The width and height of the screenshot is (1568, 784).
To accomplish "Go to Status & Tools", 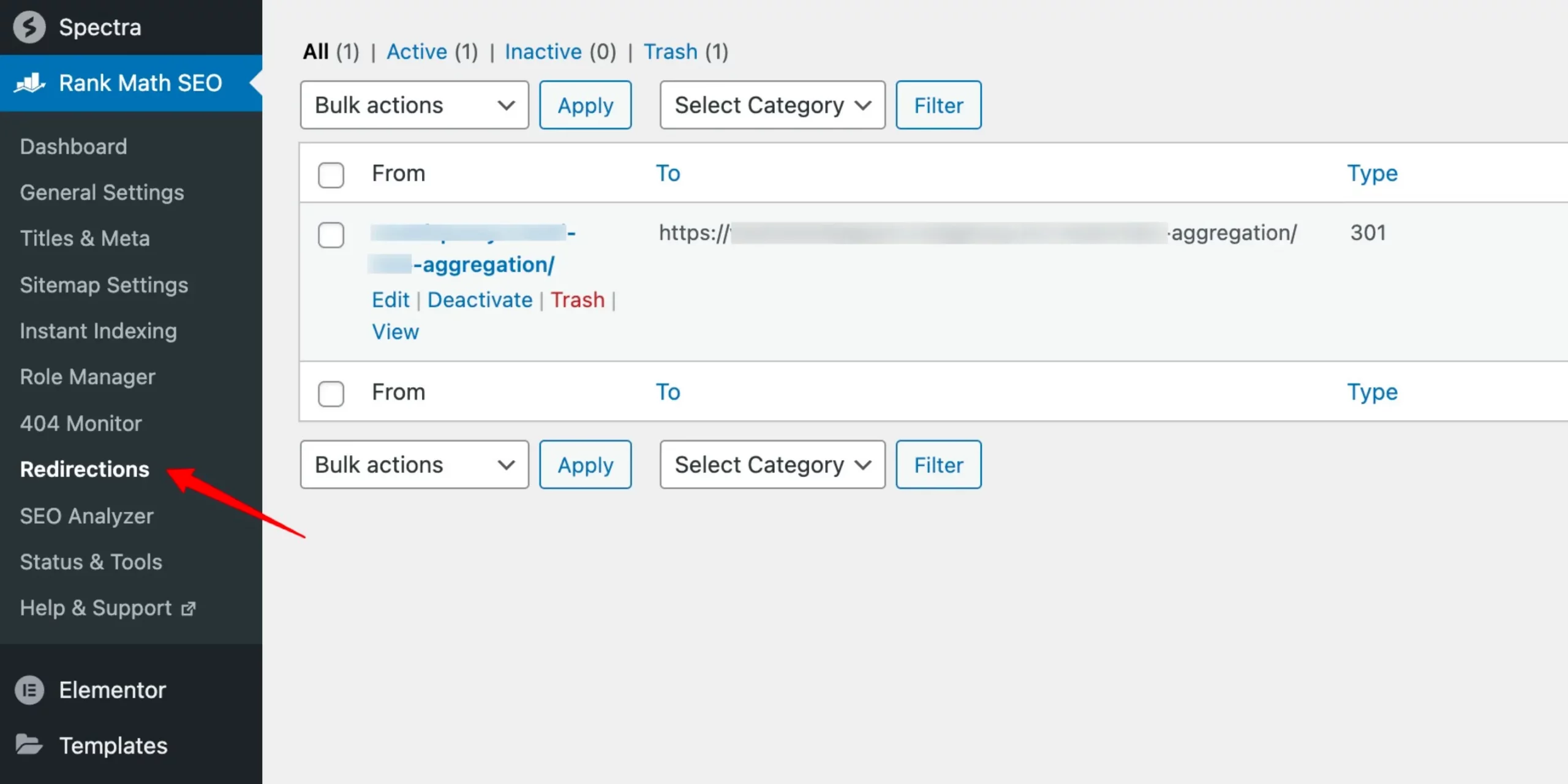I will pos(91,562).
